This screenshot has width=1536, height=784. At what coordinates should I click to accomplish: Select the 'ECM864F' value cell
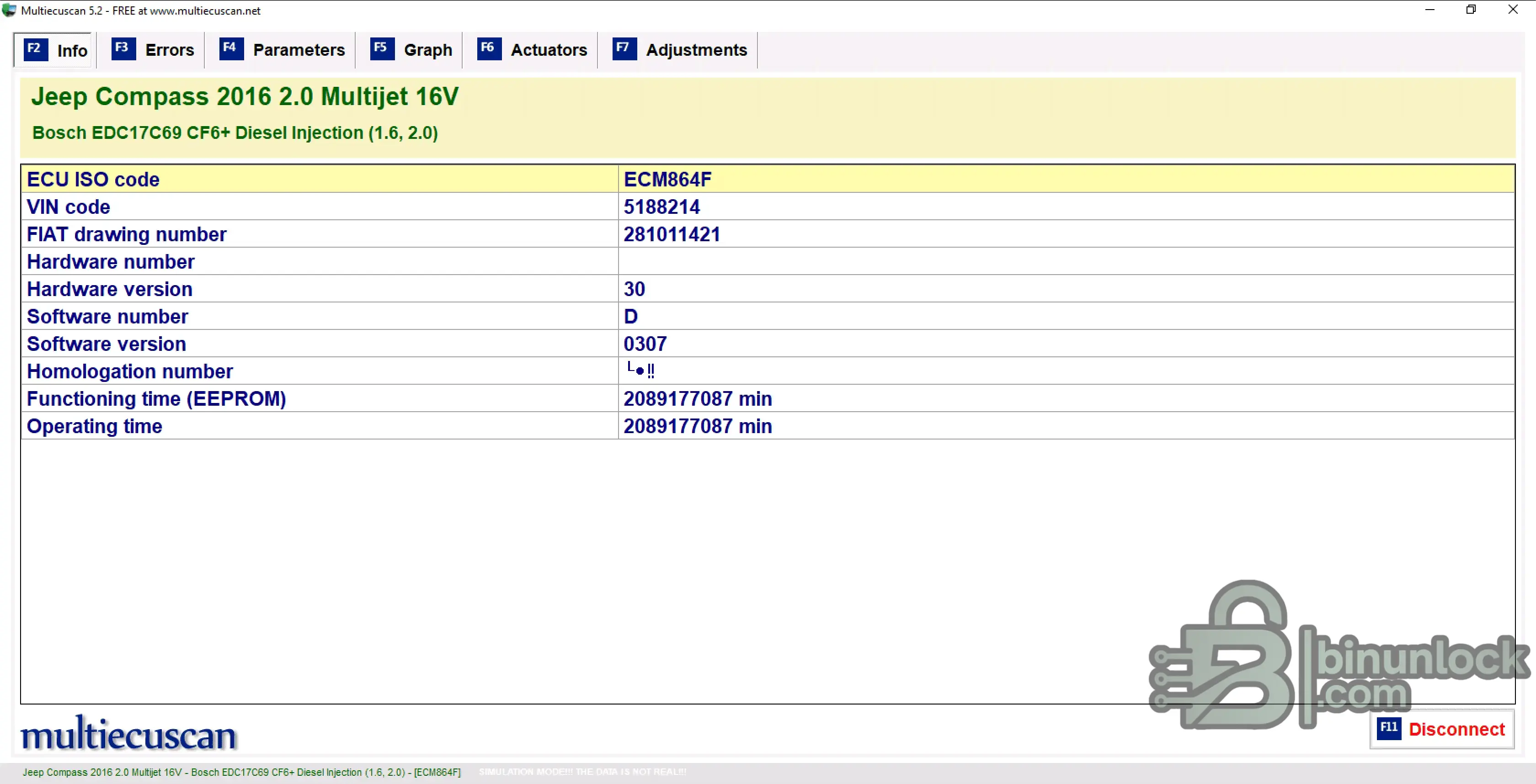(x=1066, y=179)
